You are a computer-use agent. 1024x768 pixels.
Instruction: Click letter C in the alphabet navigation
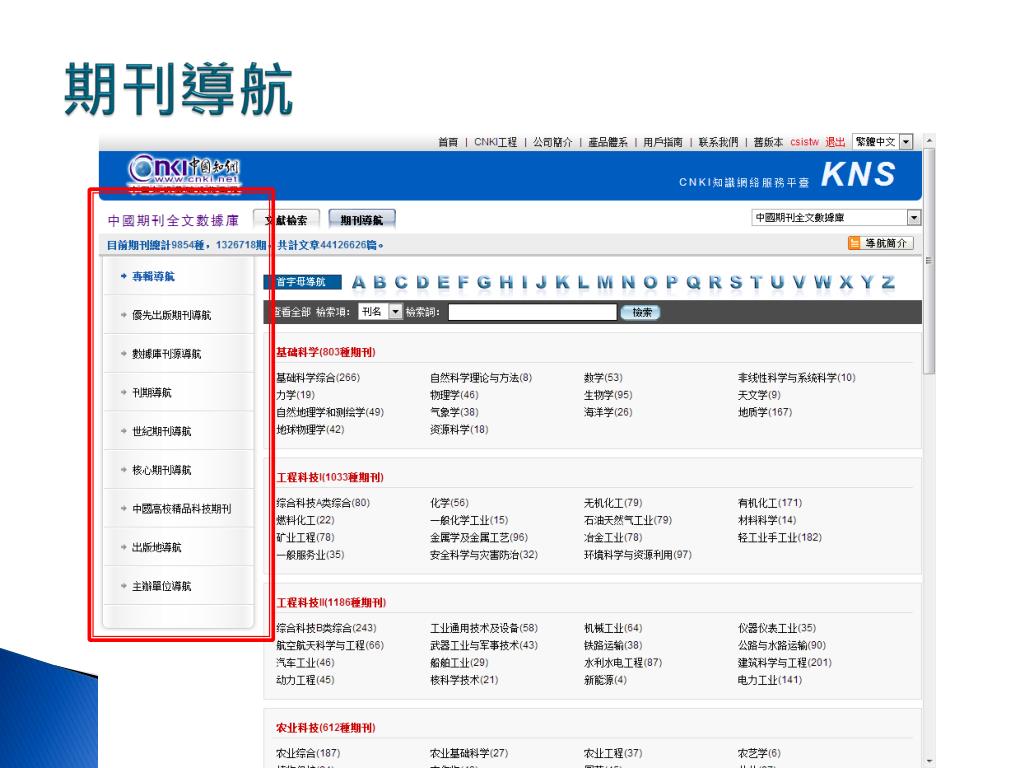tap(401, 282)
